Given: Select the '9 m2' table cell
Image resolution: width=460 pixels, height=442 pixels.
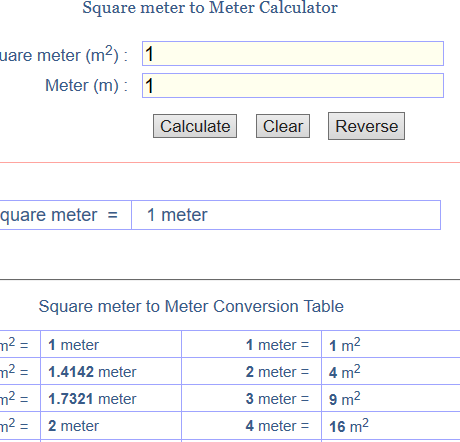Looking at the screenshot, I should click(391, 398).
